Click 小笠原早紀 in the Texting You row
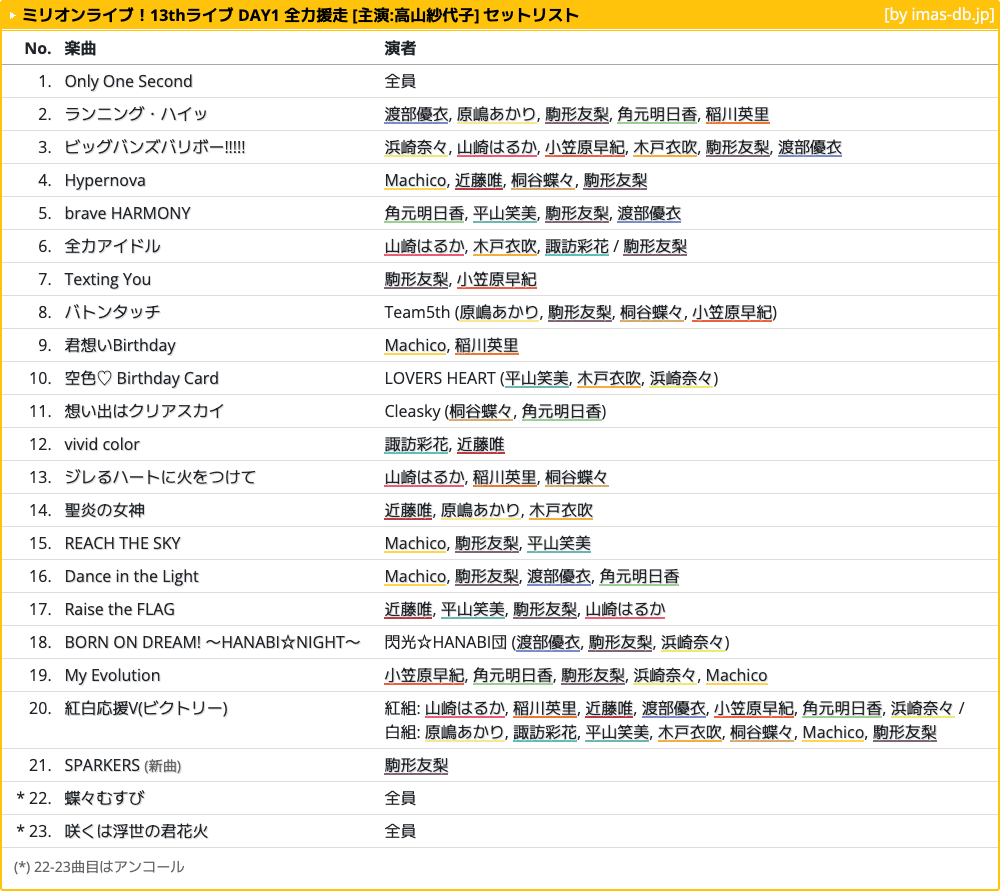This screenshot has width=1000, height=891. click(x=497, y=279)
